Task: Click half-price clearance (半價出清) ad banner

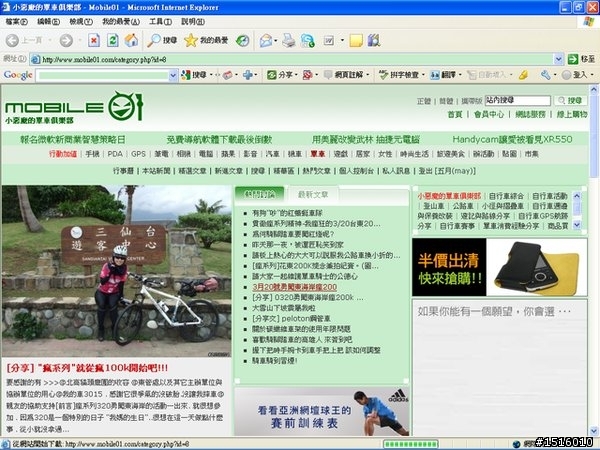Action: pos(499,267)
